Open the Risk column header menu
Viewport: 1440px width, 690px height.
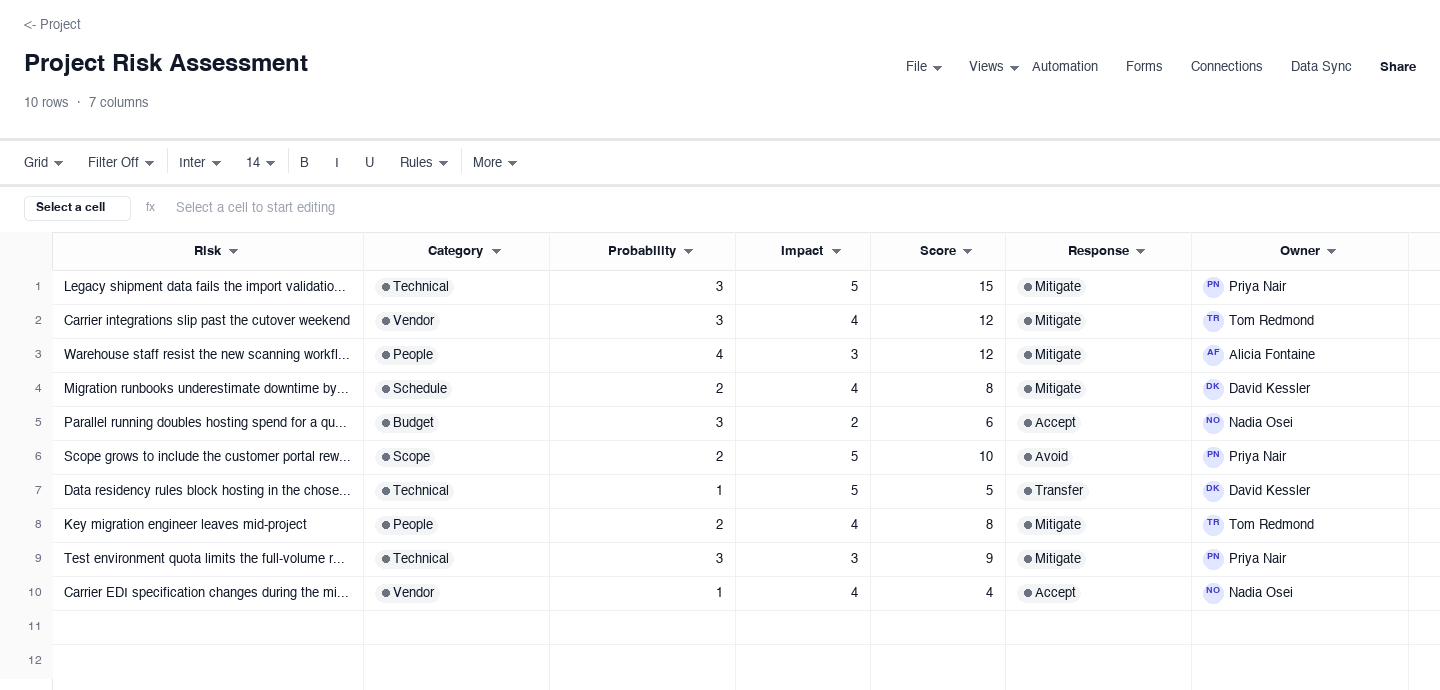234,252
